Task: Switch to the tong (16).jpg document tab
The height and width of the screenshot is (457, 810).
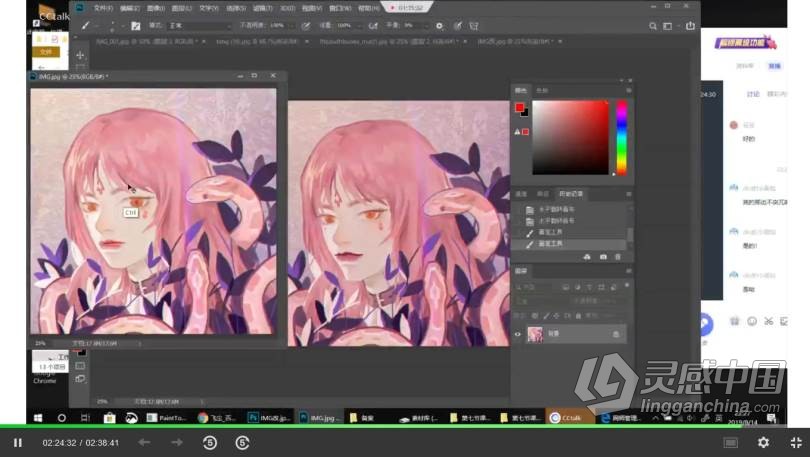Action: (x=259, y=41)
